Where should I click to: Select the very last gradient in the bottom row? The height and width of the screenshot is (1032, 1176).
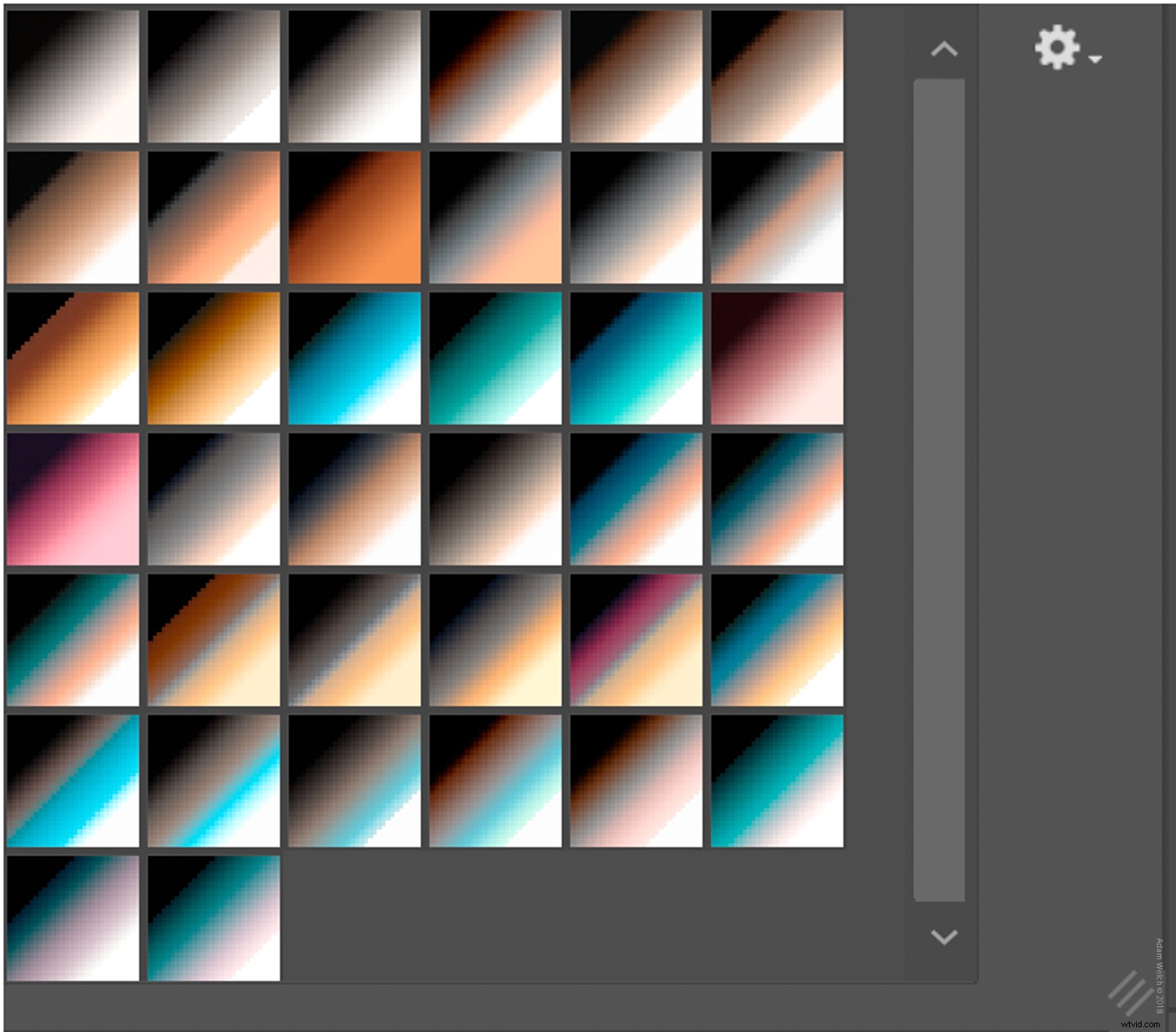click(214, 918)
